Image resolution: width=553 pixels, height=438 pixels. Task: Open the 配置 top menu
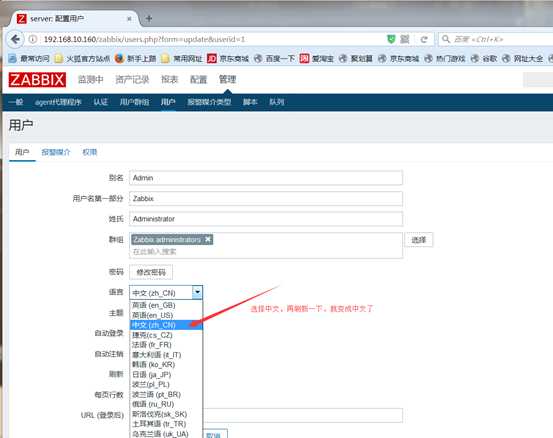pyautogui.click(x=199, y=80)
